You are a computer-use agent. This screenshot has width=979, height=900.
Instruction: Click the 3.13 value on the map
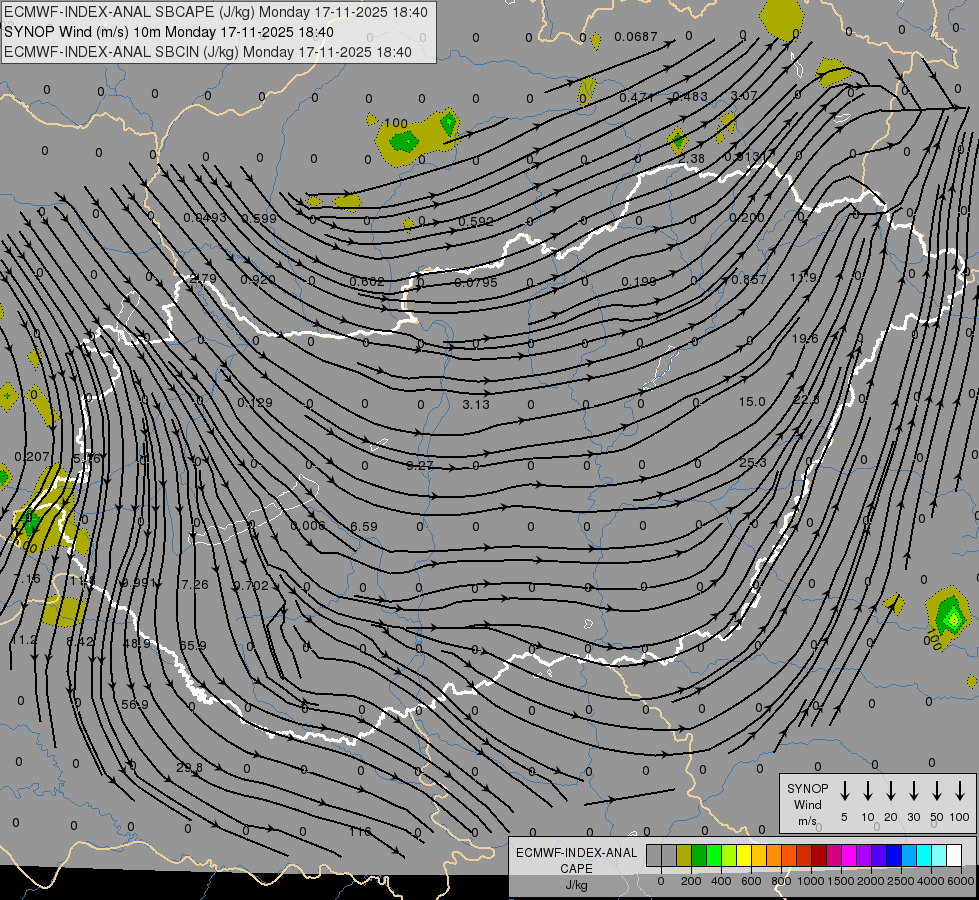click(x=476, y=405)
